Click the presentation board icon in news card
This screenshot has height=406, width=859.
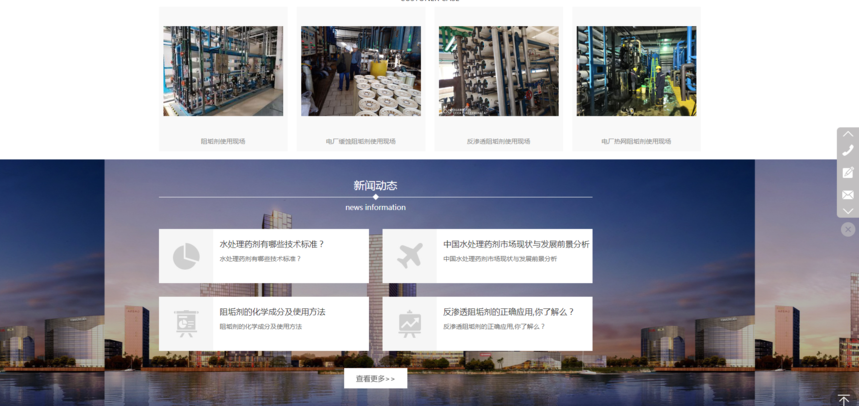pyautogui.click(x=186, y=324)
